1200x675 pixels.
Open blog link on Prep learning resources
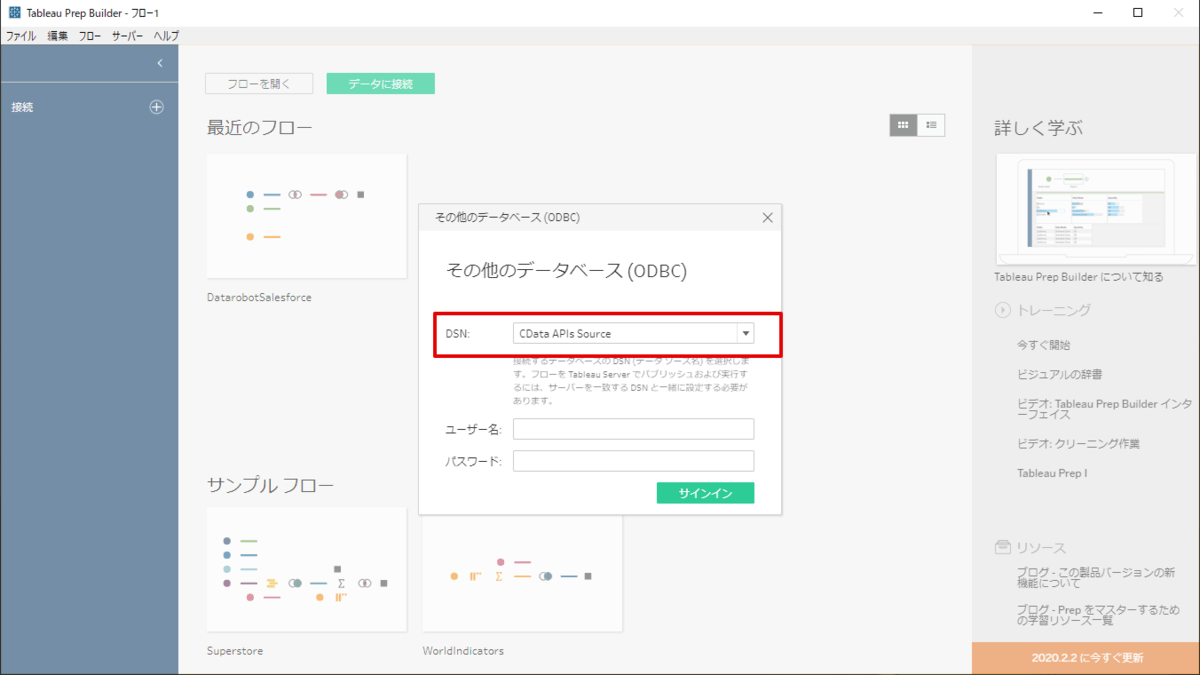(x=1098, y=614)
